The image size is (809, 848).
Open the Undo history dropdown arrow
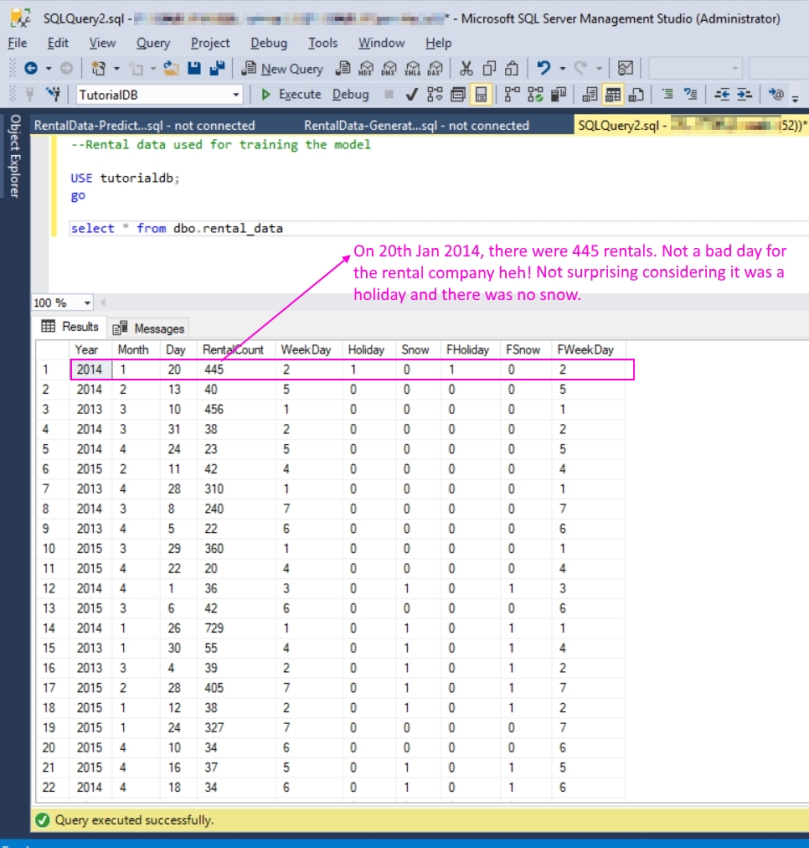(x=562, y=68)
